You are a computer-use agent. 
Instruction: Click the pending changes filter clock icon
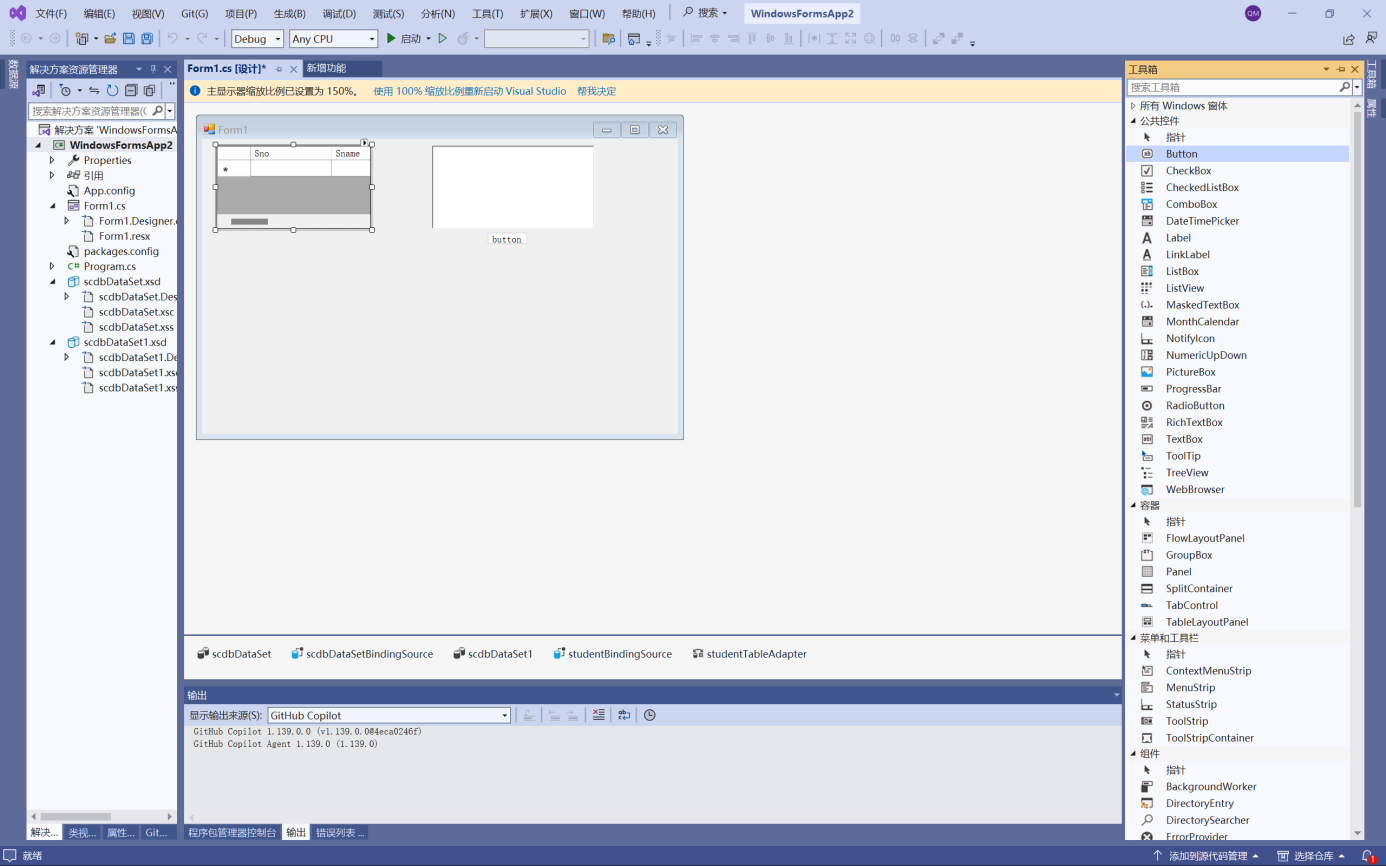[65, 90]
